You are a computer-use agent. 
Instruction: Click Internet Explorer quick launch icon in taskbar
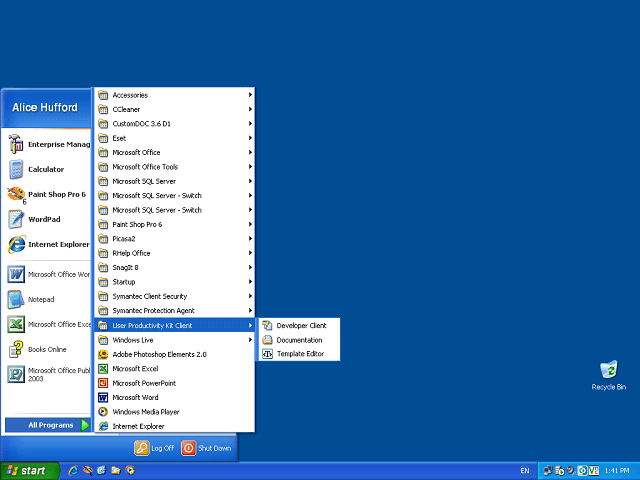pos(73,471)
